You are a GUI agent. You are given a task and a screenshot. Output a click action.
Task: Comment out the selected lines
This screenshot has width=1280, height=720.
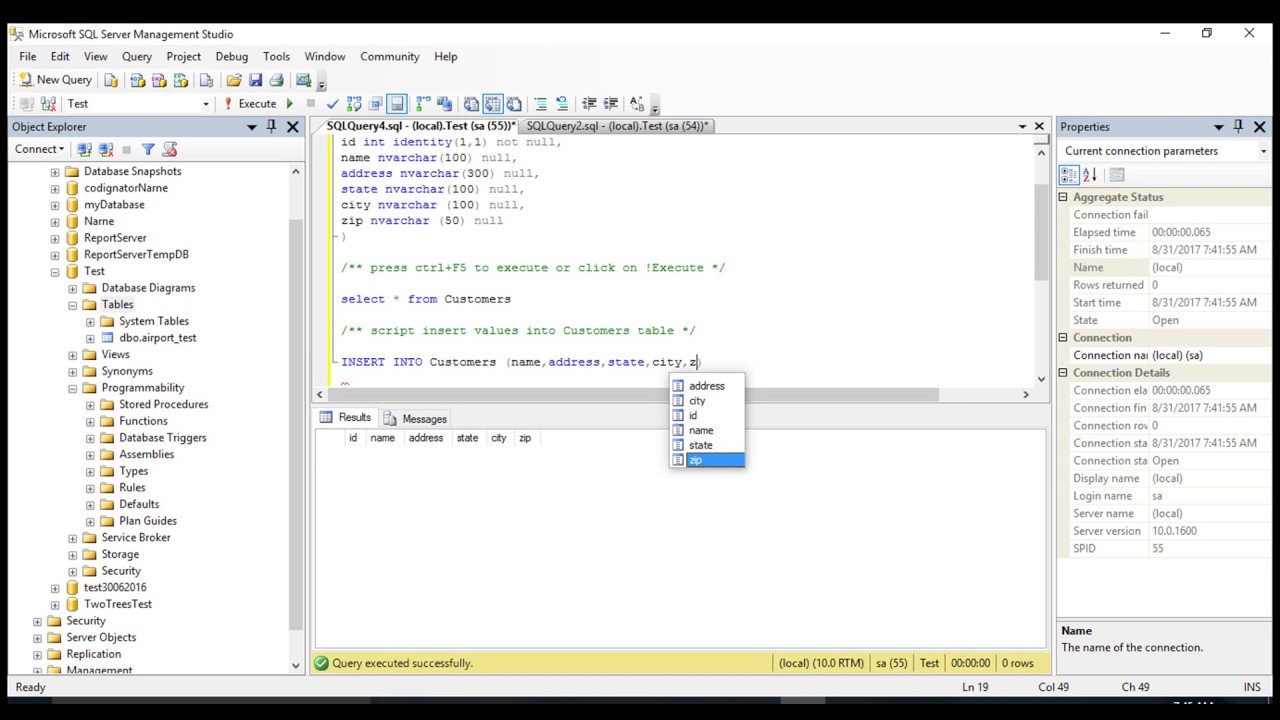[x=540, y=104]
